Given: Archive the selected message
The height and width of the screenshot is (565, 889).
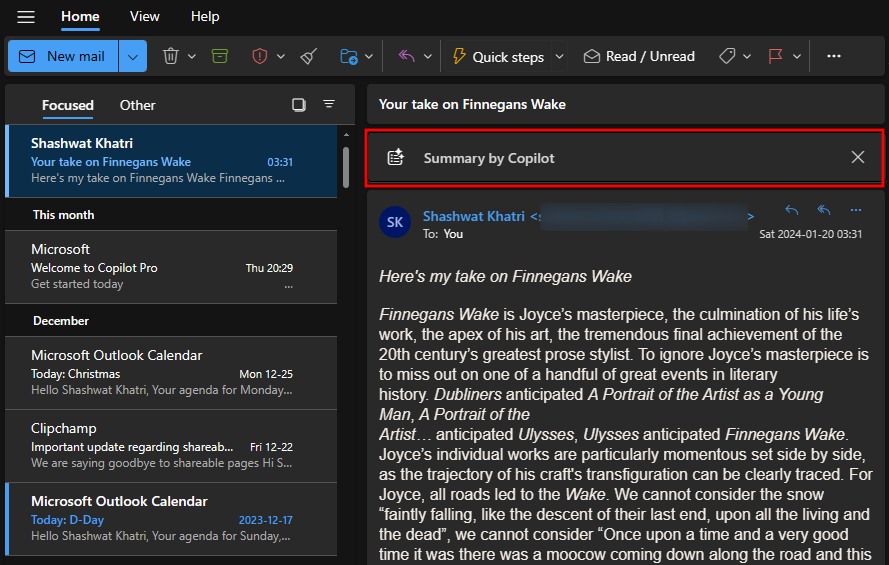Looking at the screenshot, I should coord(220,56).
